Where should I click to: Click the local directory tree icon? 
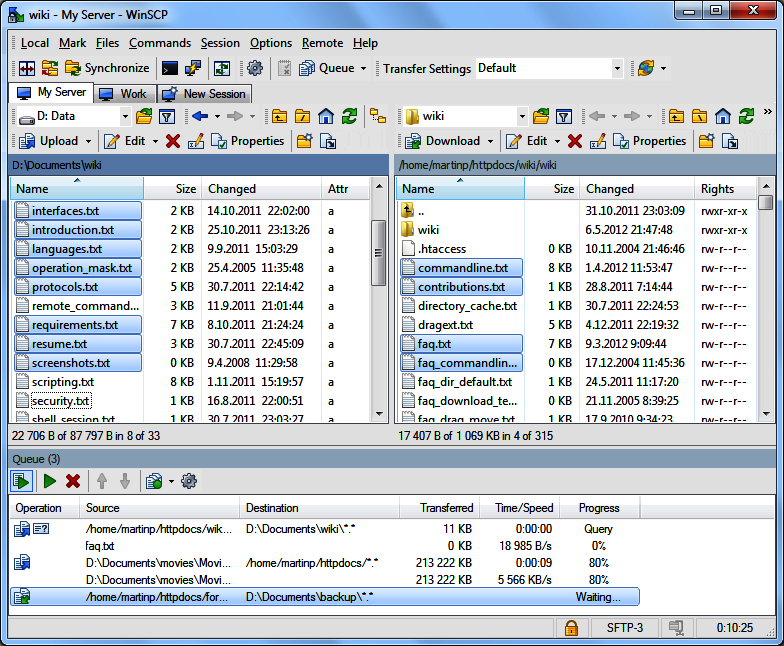pos(378,116)
